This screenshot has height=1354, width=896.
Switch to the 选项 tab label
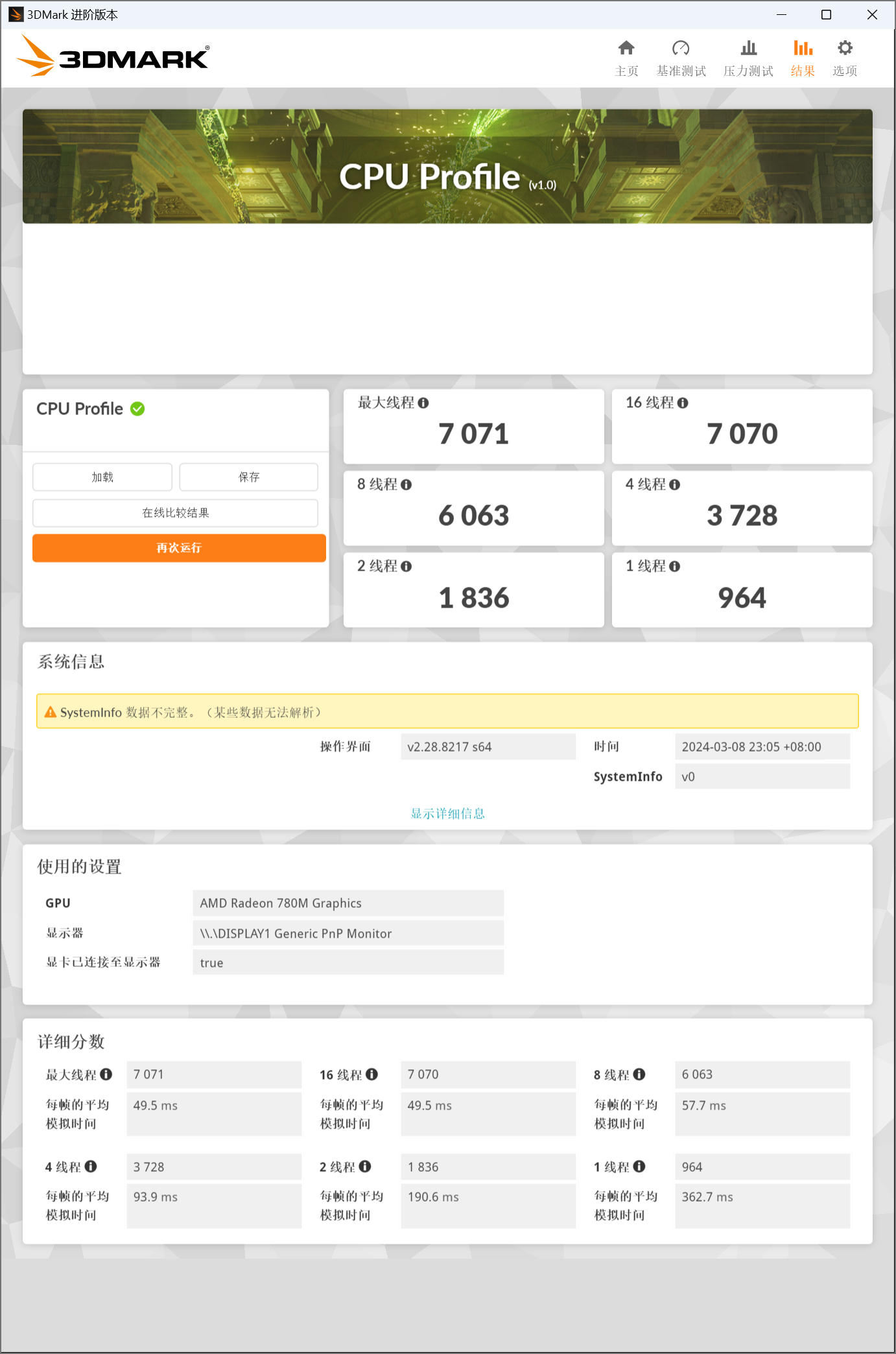[845, 71]
